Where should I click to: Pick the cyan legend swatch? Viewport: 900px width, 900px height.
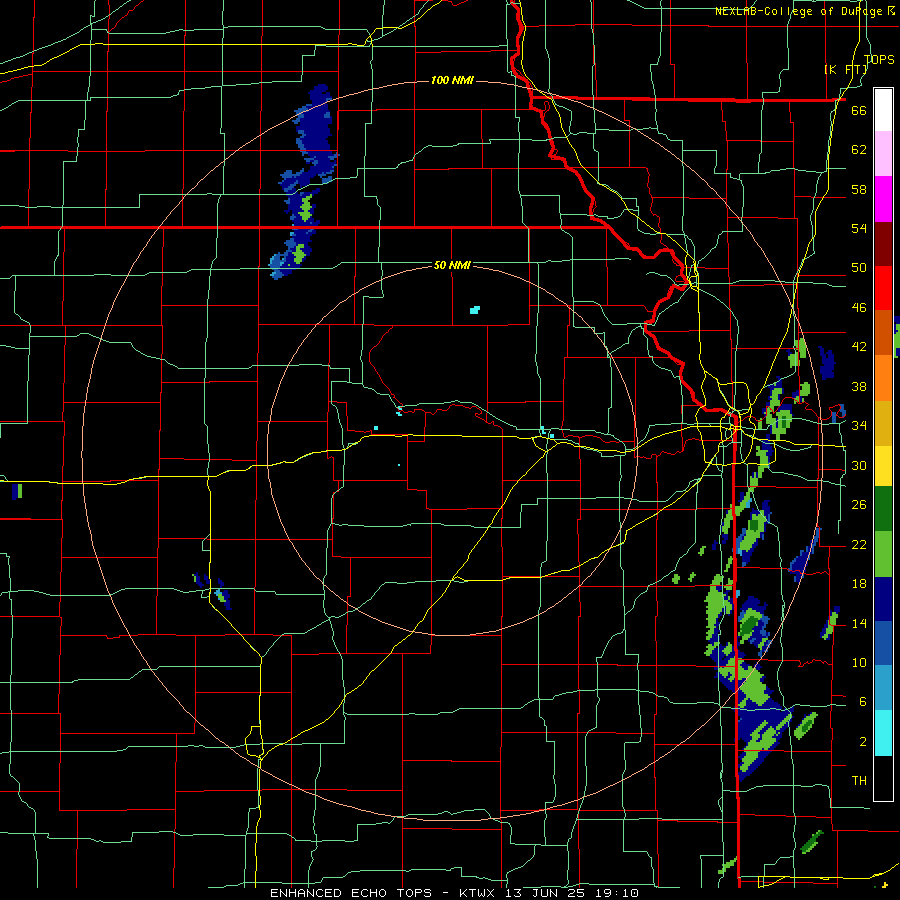pyautogui.click(x=883, y=733)
